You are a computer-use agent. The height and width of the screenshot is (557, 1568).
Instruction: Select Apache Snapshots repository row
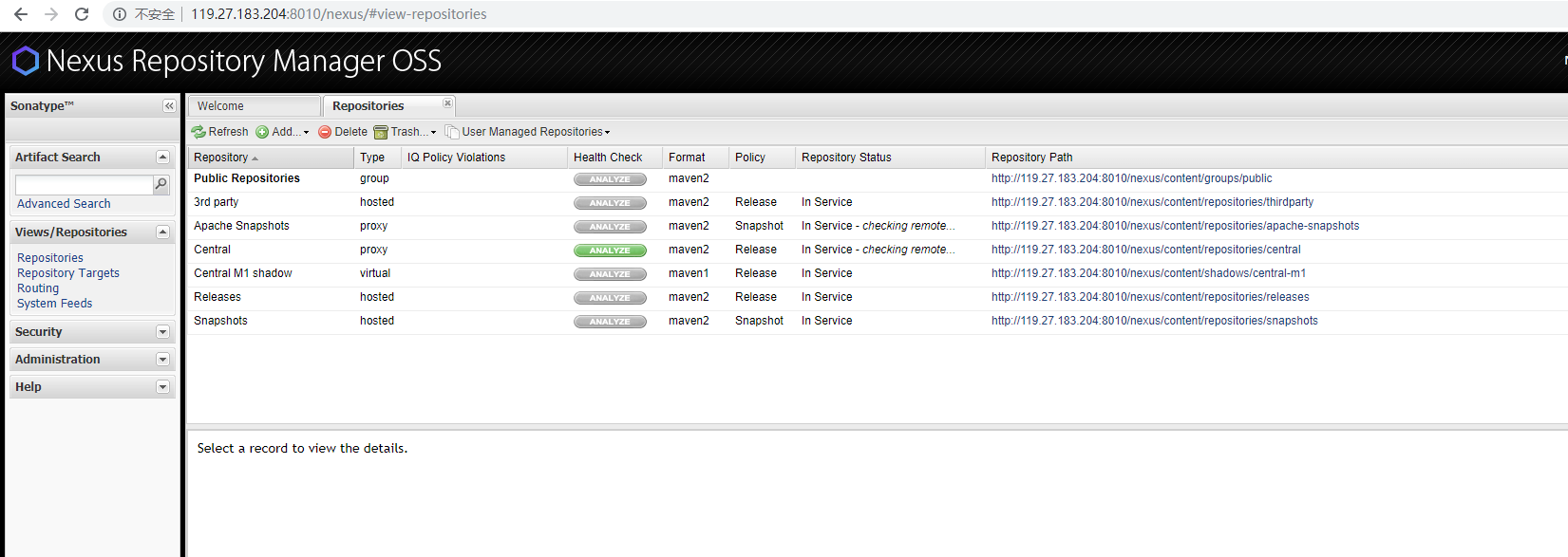(x=878, y=226)
